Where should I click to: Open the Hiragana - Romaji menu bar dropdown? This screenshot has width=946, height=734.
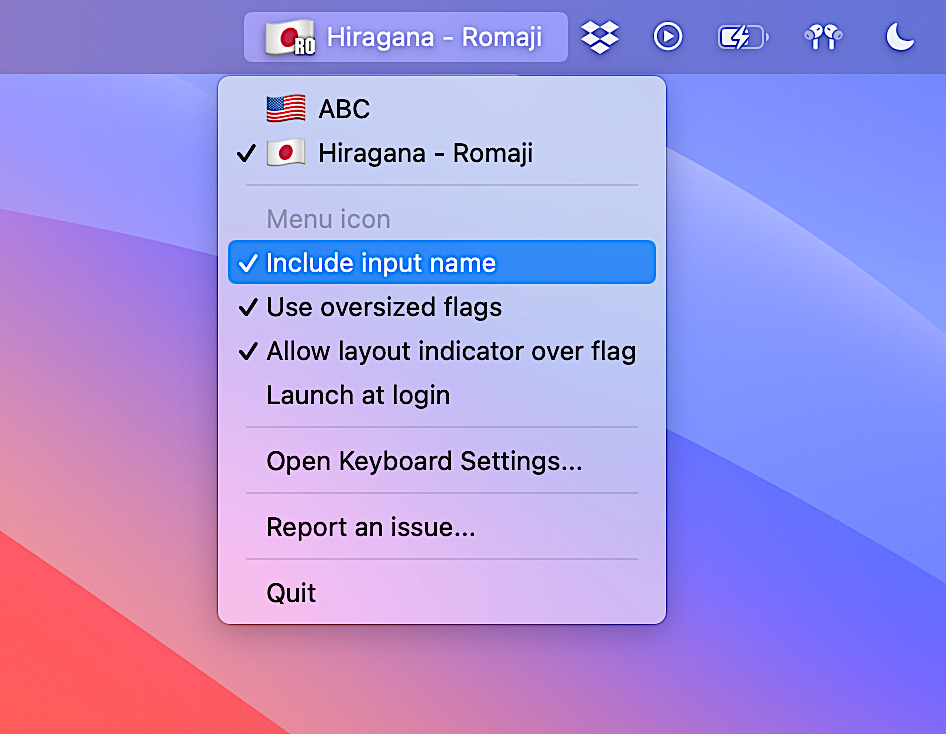click(405, 36)
